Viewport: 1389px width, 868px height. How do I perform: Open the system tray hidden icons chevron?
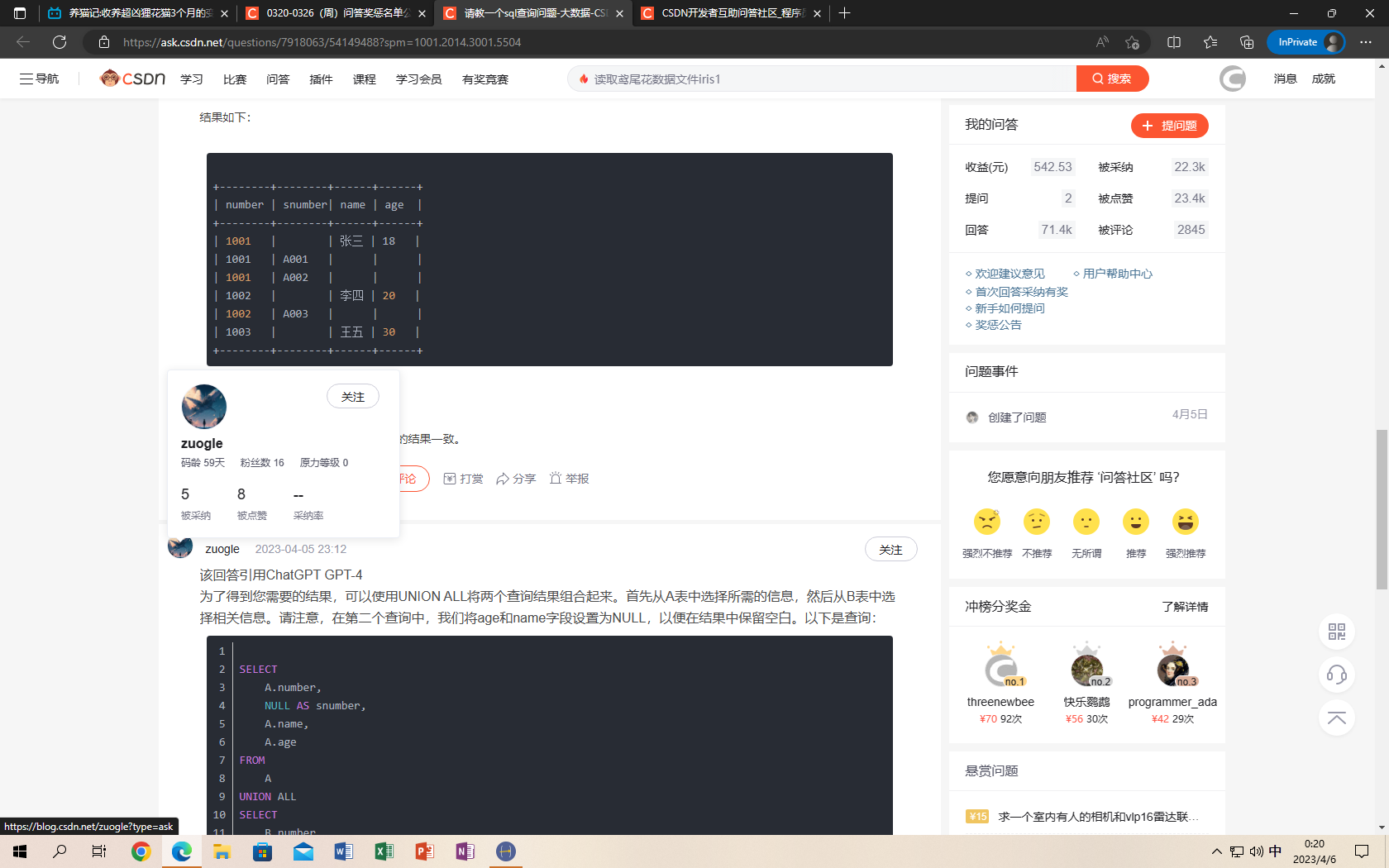click(1216, 851)
